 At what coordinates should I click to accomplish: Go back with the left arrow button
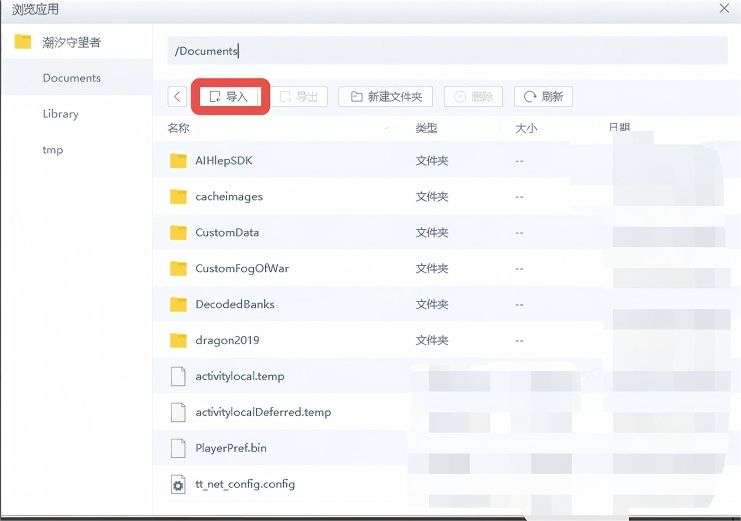(177, 97)
